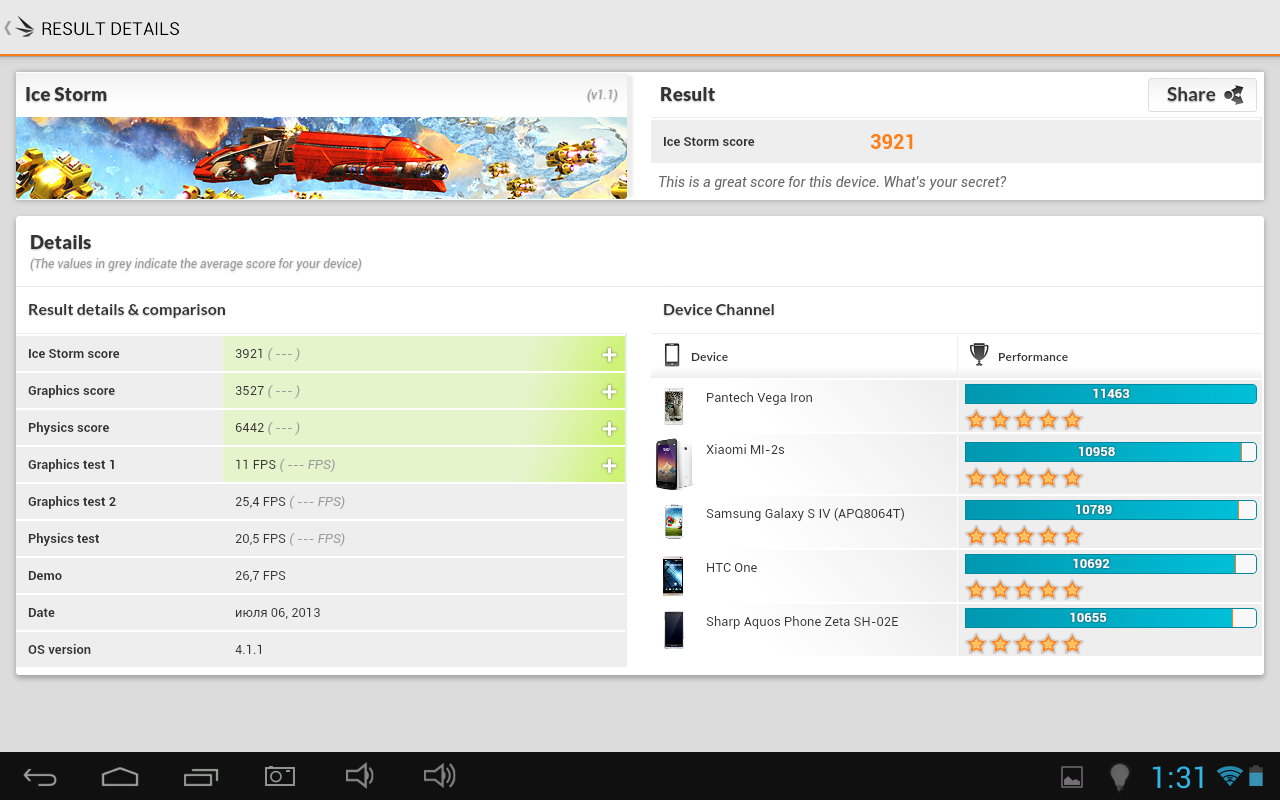Screen dimensions: 1280x800
Task: Tap the Share button
Action: click(x=1202, y=95)
